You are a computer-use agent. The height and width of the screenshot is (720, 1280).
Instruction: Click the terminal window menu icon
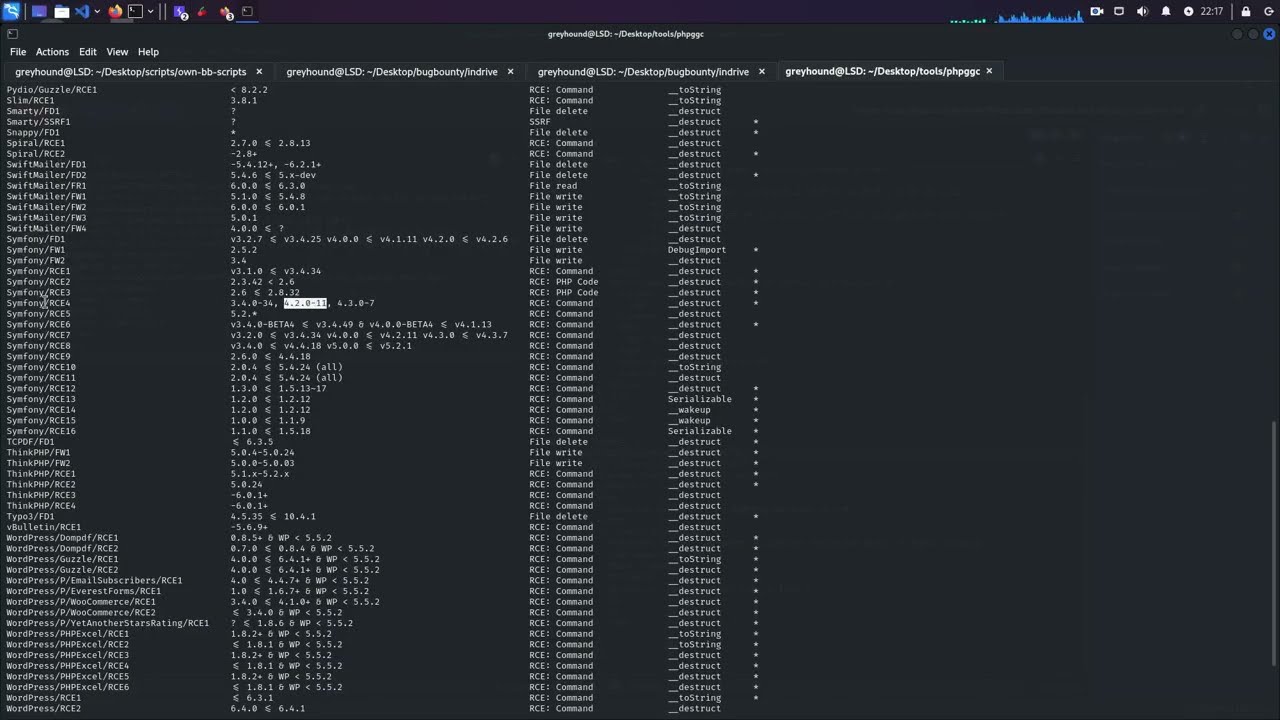12,34
